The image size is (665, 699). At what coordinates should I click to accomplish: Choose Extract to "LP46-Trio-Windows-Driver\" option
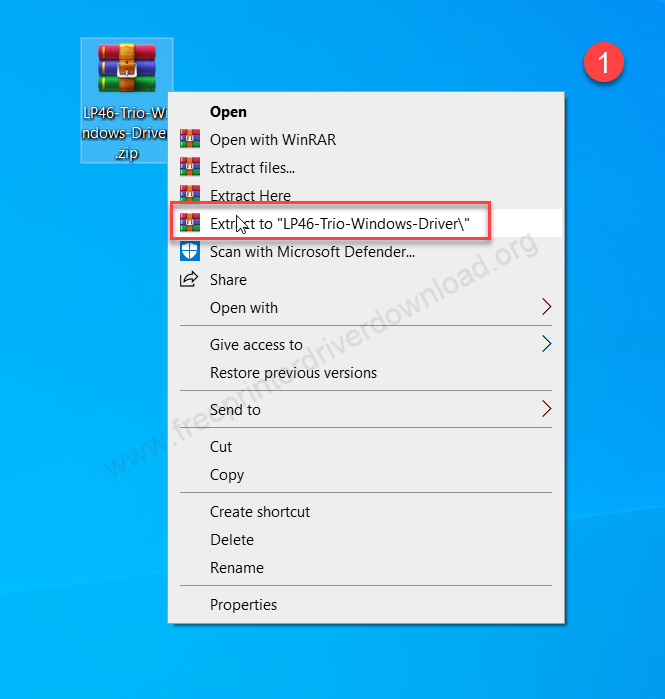pyautogui.click(x=340, y=223)
